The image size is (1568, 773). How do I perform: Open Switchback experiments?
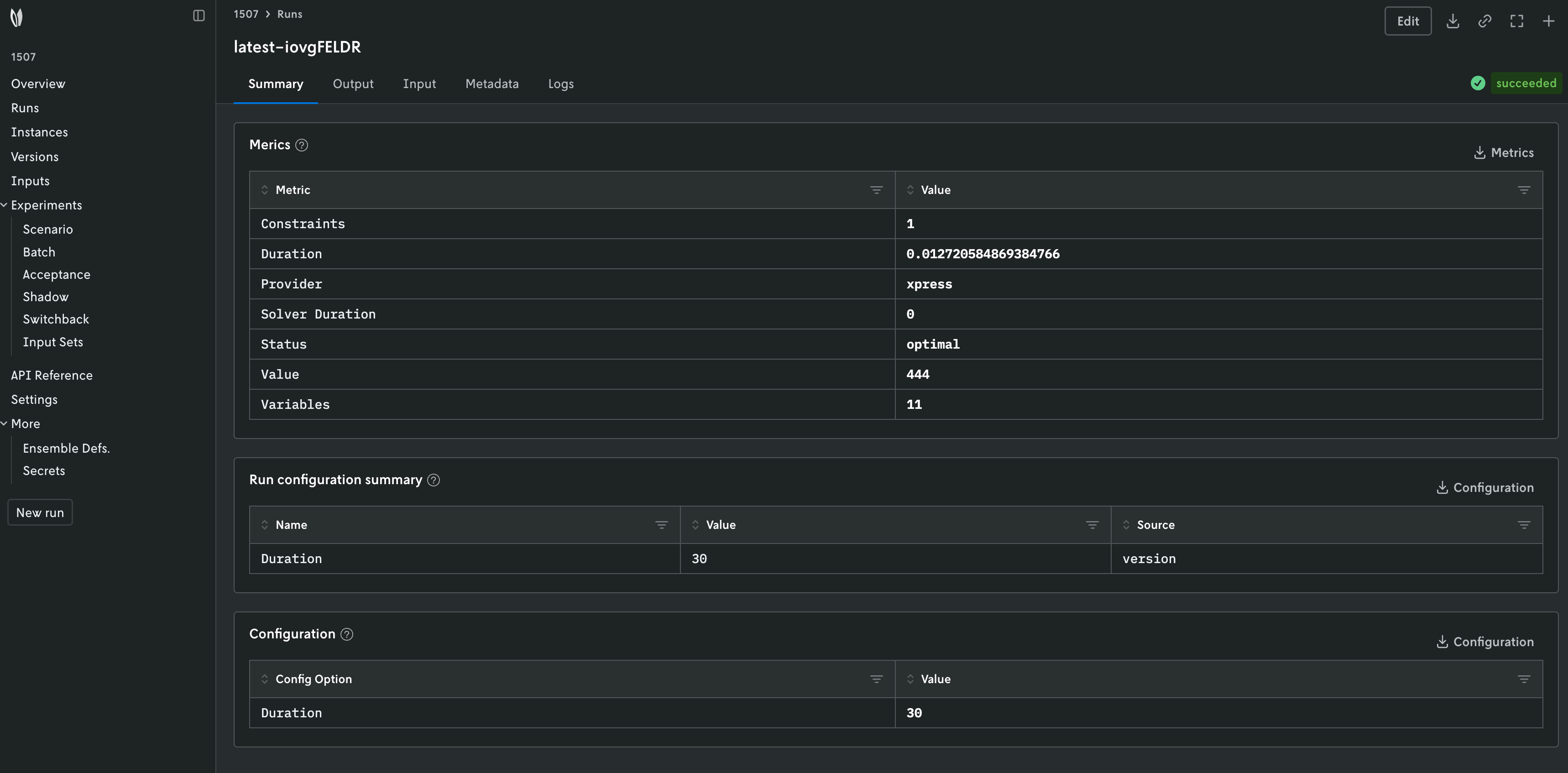tap(56, 319)
